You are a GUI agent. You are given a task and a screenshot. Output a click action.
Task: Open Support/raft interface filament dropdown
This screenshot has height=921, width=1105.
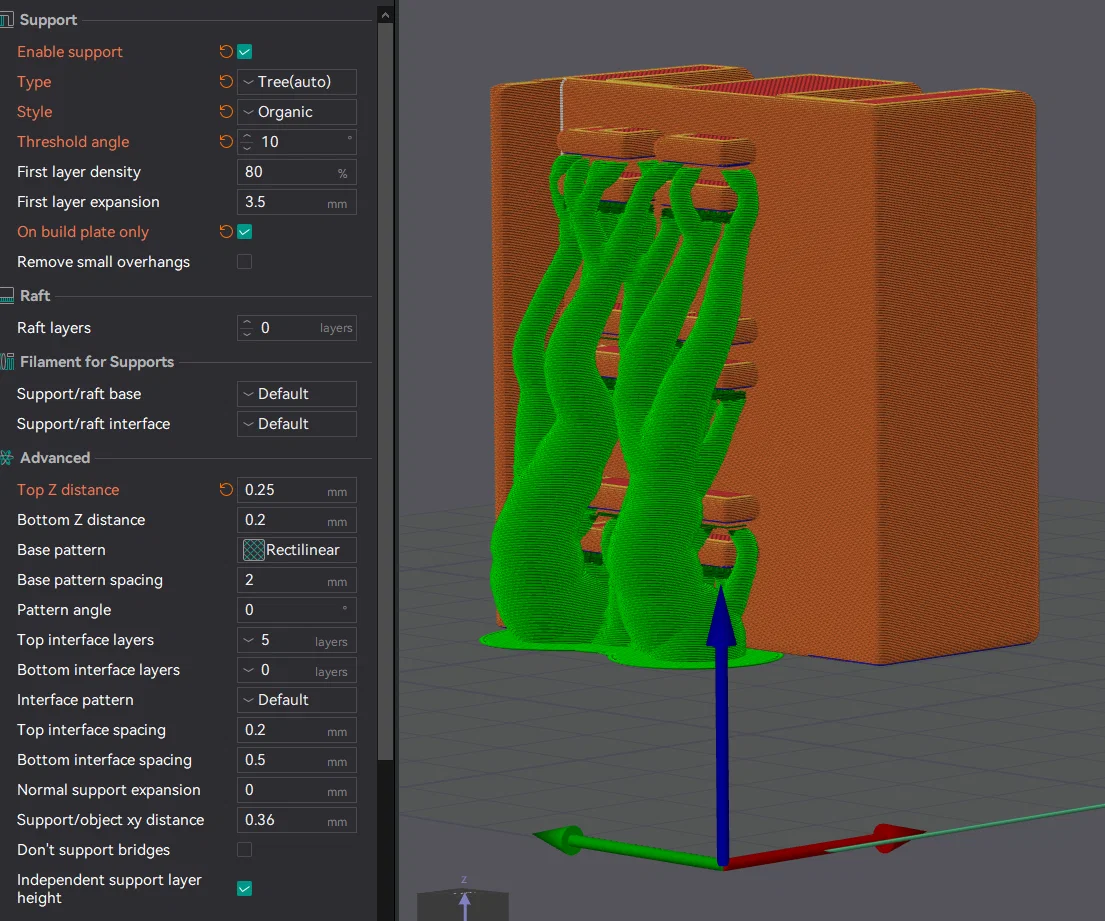click(297, 424)
